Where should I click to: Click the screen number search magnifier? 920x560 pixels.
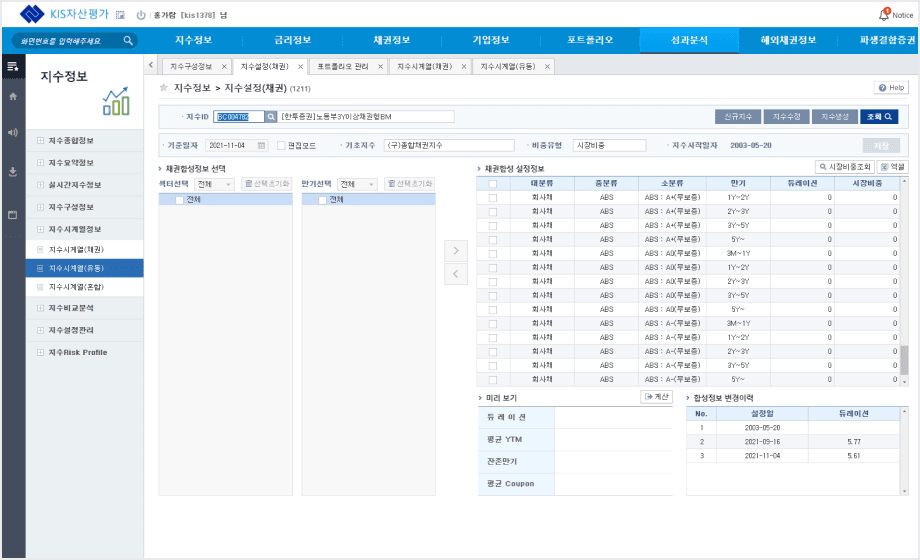(x=128, y=41)
